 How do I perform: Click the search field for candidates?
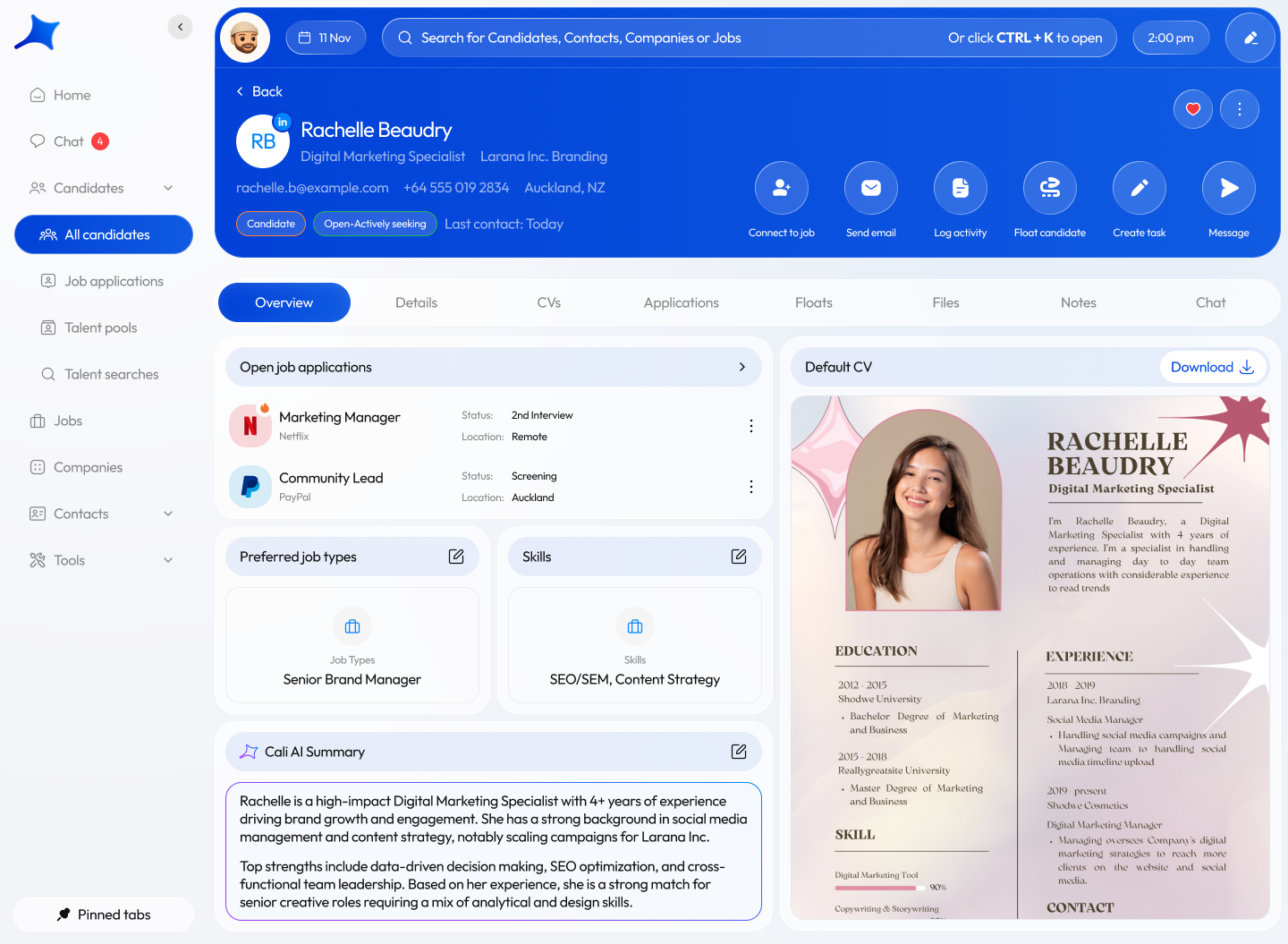750,38
